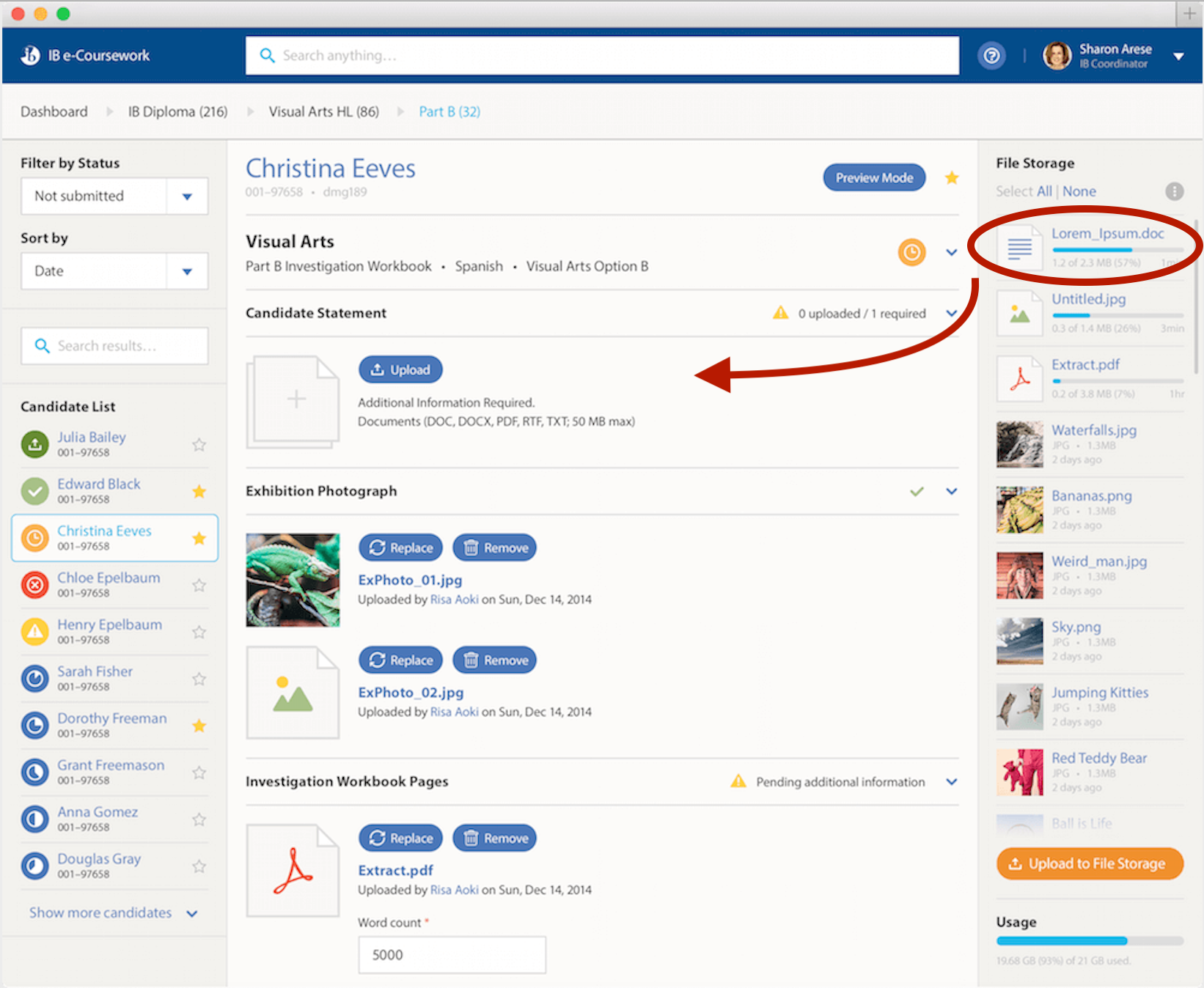The width and height of the screenshot is (1204, 988).
Task: Click Candidate Statement warning triangle icon
Action: [x=780, y=313]
